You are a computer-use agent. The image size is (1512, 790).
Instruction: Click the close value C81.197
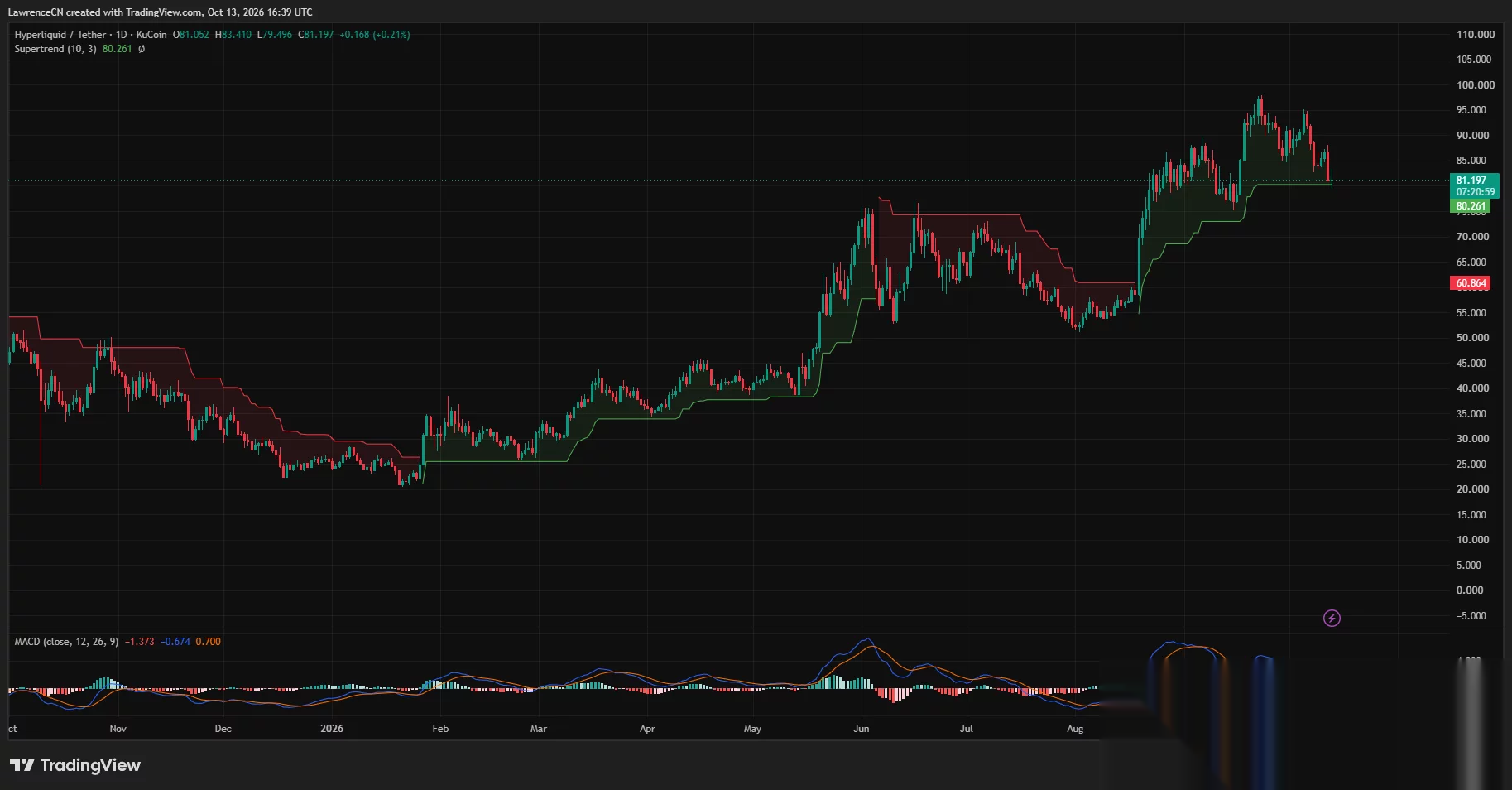click(316, 35)
